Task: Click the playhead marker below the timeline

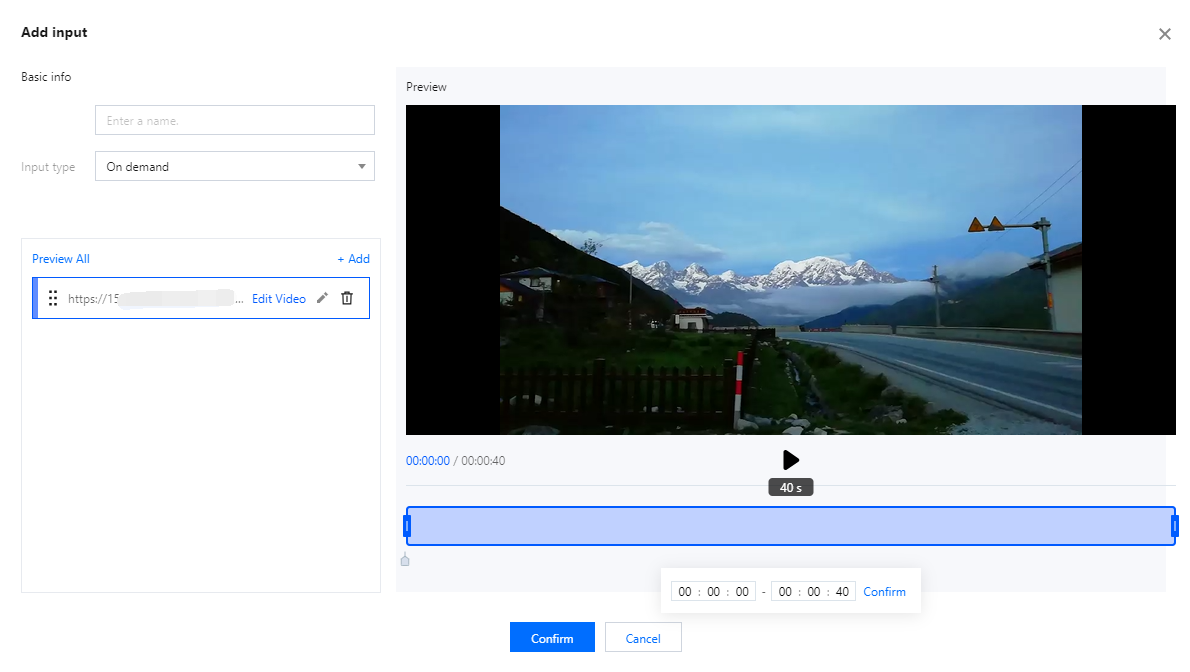Action: click(x=405, y=560)
